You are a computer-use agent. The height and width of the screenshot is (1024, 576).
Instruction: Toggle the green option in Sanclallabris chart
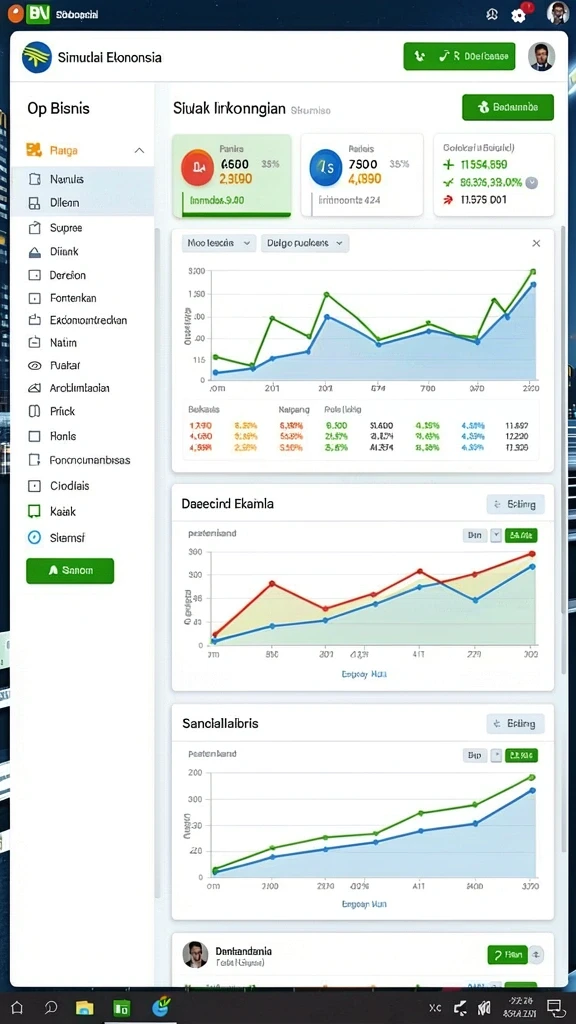520,756
